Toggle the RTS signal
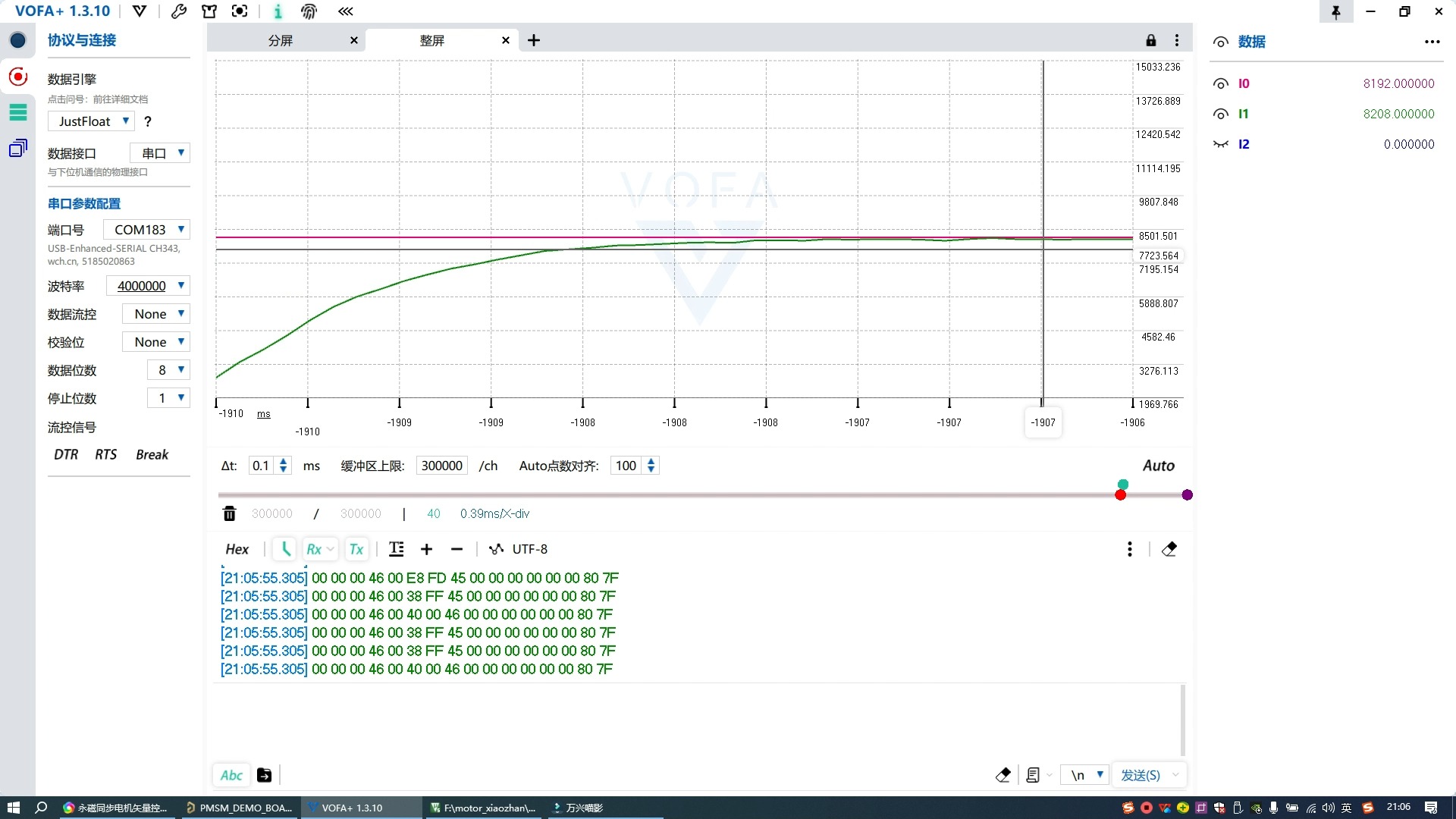Screen dimensions: 1456x819 pyautogui.click(x=106, y=454)
